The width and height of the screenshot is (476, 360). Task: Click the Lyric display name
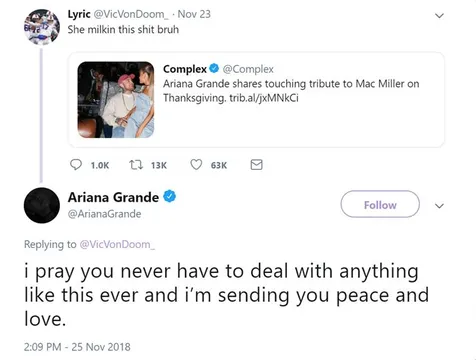tap(79, 14)
